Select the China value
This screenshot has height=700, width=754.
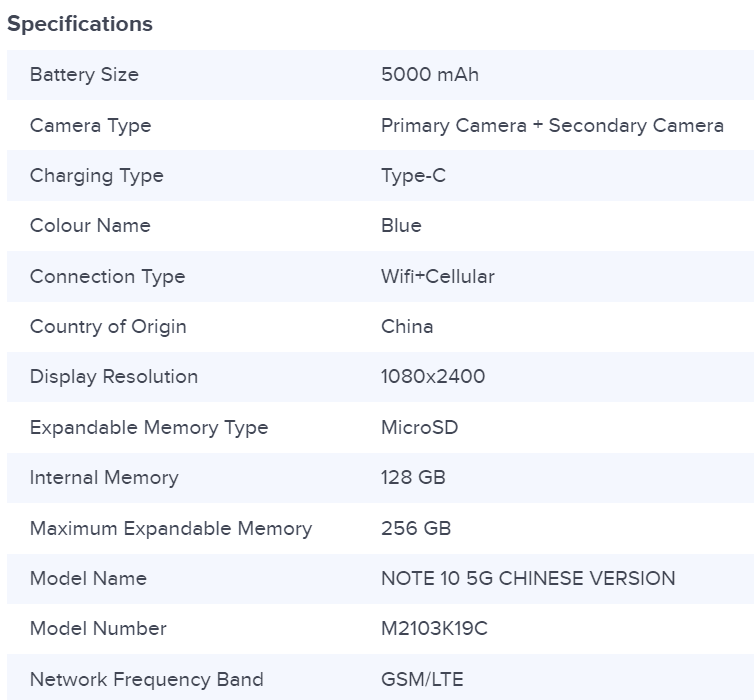coord(407,327)
